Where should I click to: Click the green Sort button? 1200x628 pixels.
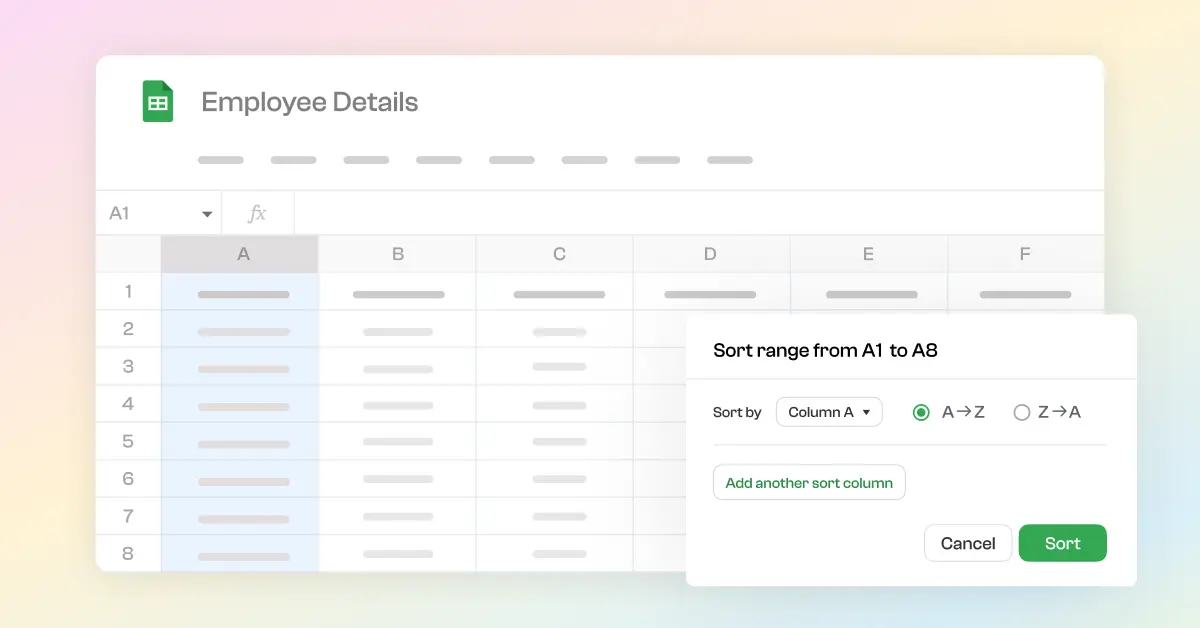1062,543
